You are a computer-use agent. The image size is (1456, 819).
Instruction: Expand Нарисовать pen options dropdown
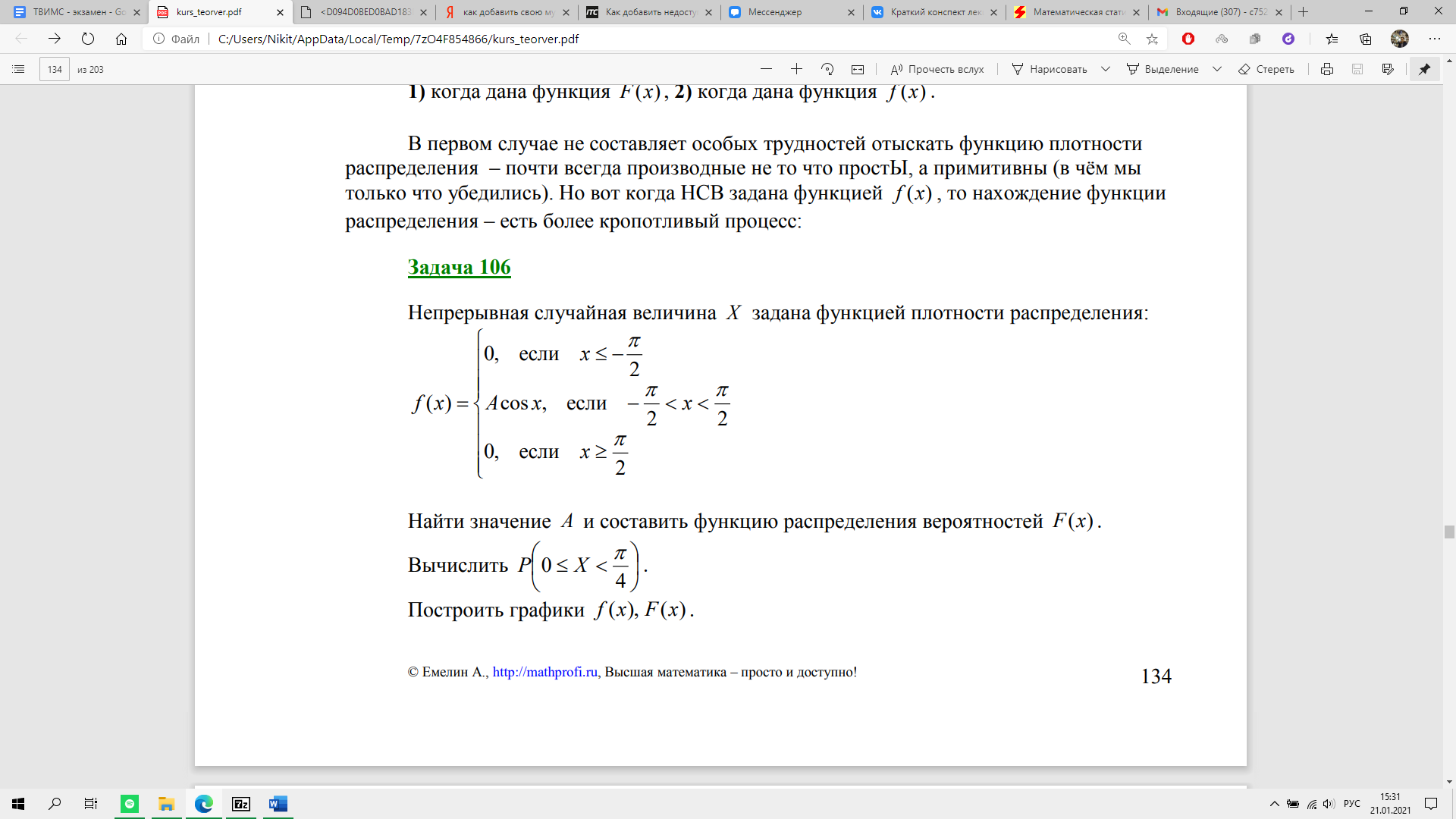(1106, 69)
